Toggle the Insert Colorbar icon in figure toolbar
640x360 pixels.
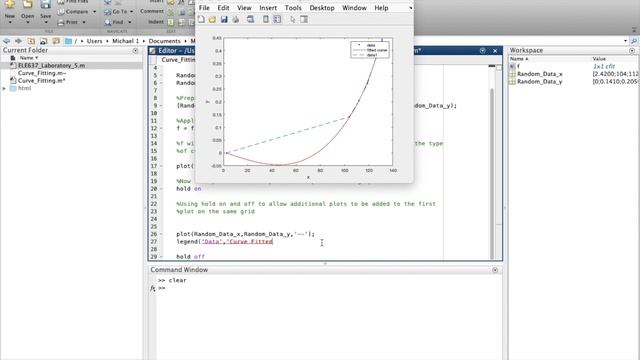pyautogui.click(x=266, y=19)
